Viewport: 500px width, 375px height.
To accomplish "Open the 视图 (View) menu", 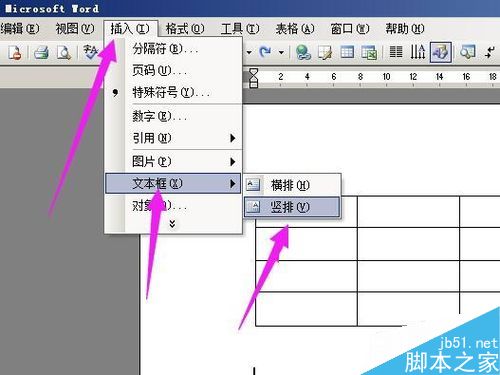I will pyautogui.click(x=75, y=29).
